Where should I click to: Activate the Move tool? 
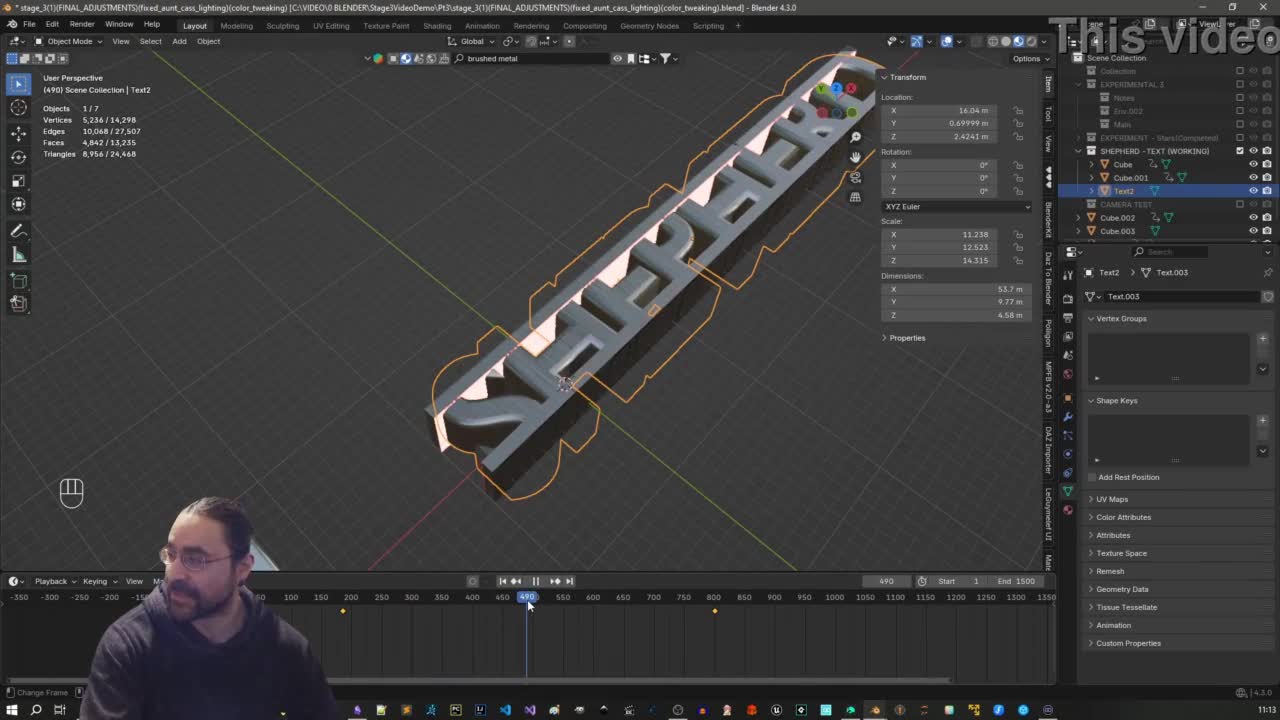[18, 133]
